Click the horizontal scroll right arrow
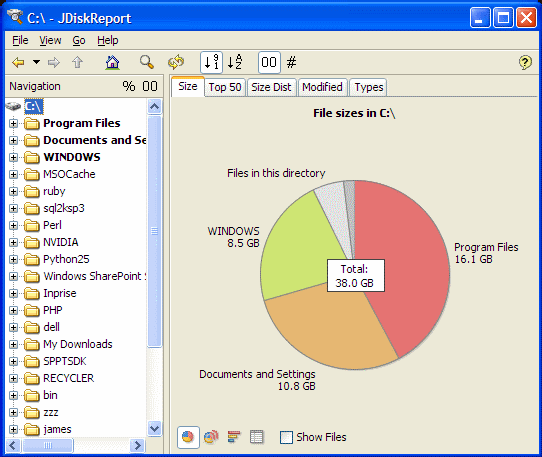This screenshot has width=542, height=457. click(x=137, y=445)
